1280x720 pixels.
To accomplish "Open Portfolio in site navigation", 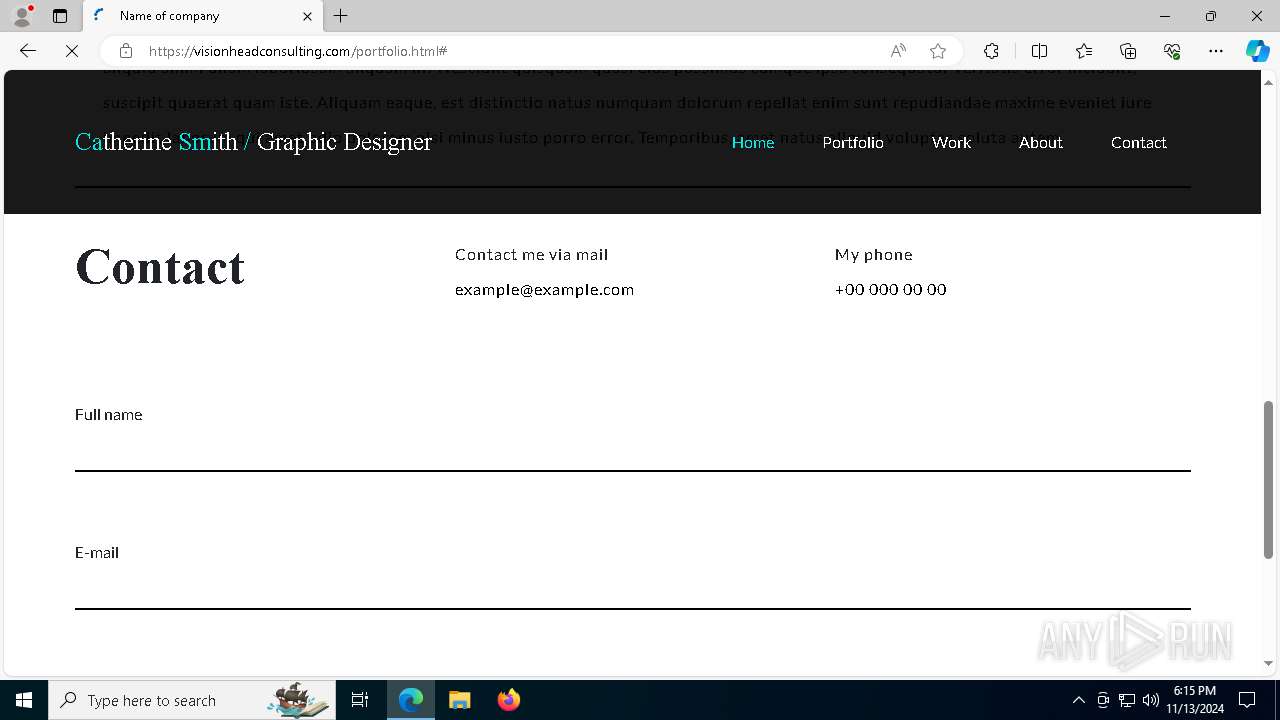I will point(853,142).
